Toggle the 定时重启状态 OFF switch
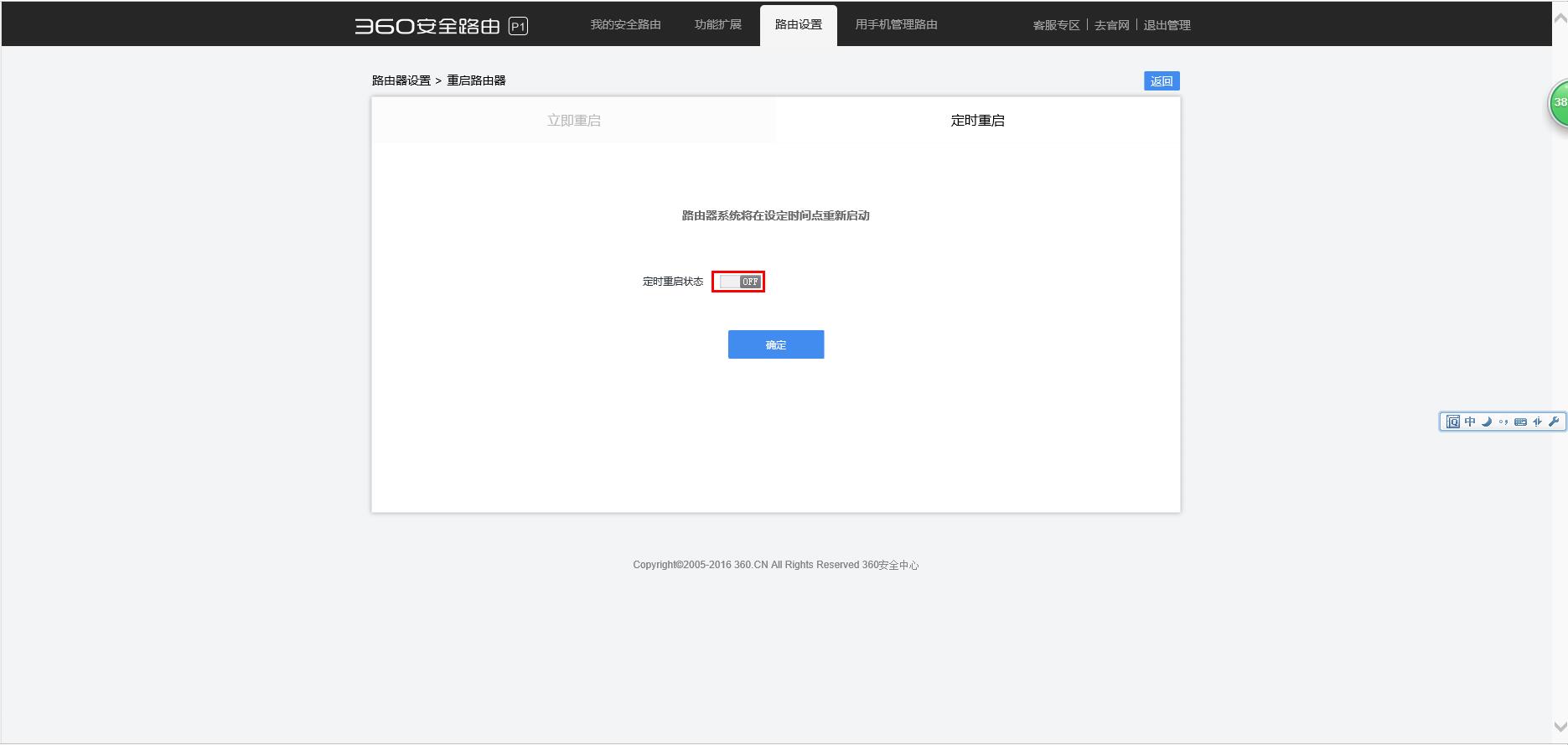 [739, 282]
